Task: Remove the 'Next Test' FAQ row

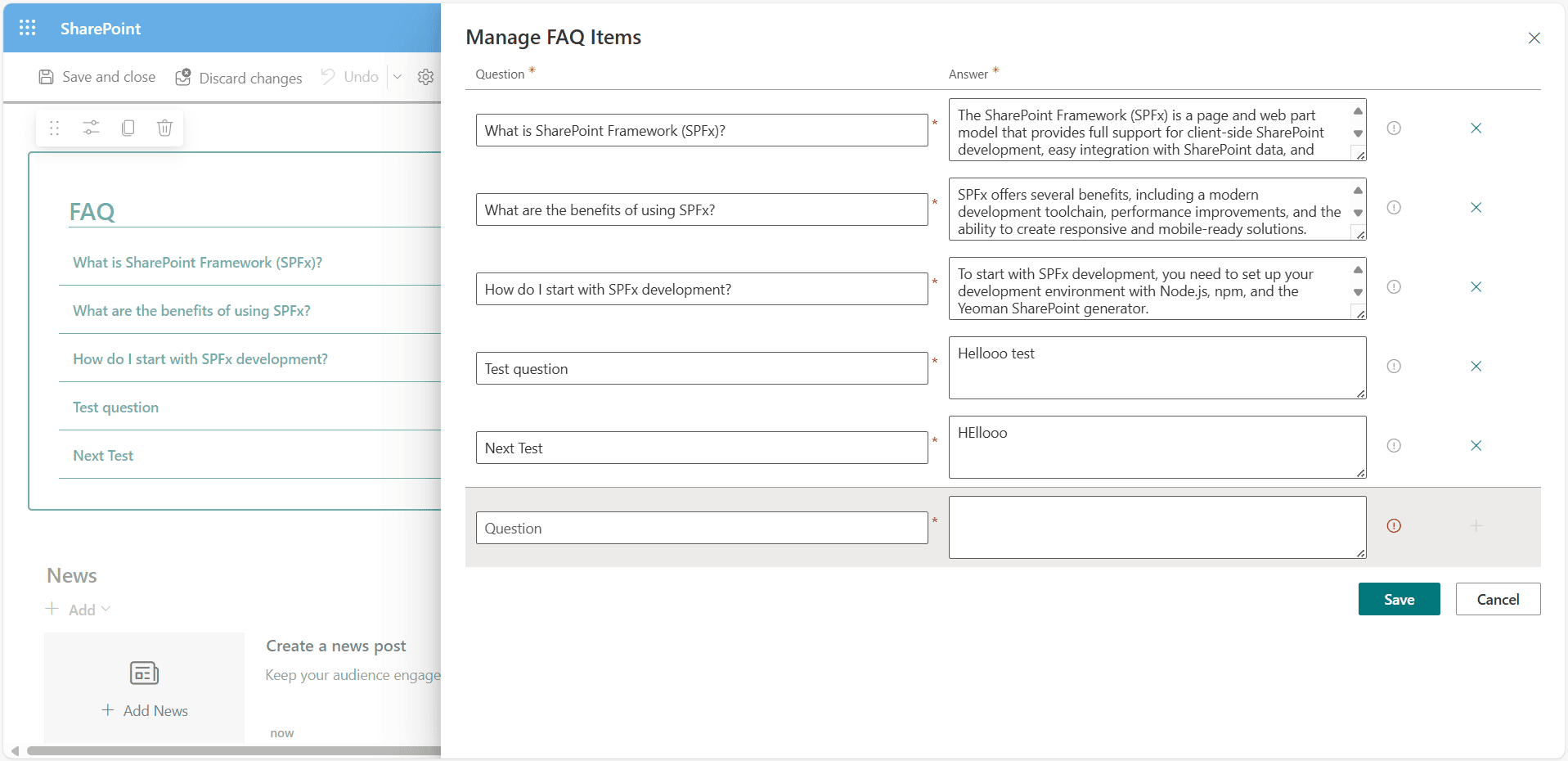Action: point(1476,446)
